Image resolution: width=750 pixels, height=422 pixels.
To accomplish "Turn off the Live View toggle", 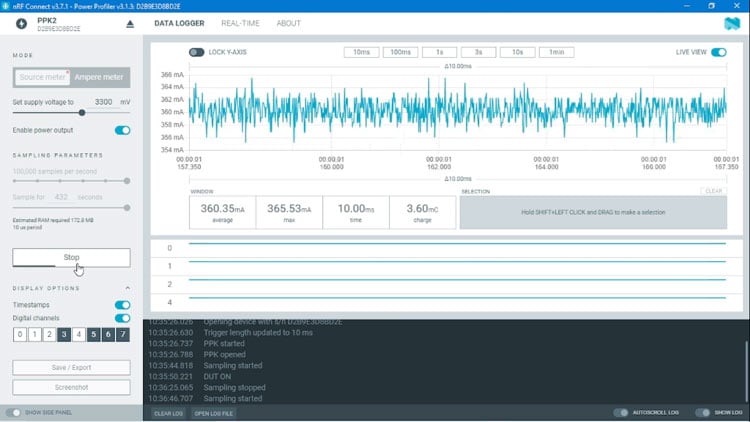I will [718, 52].
